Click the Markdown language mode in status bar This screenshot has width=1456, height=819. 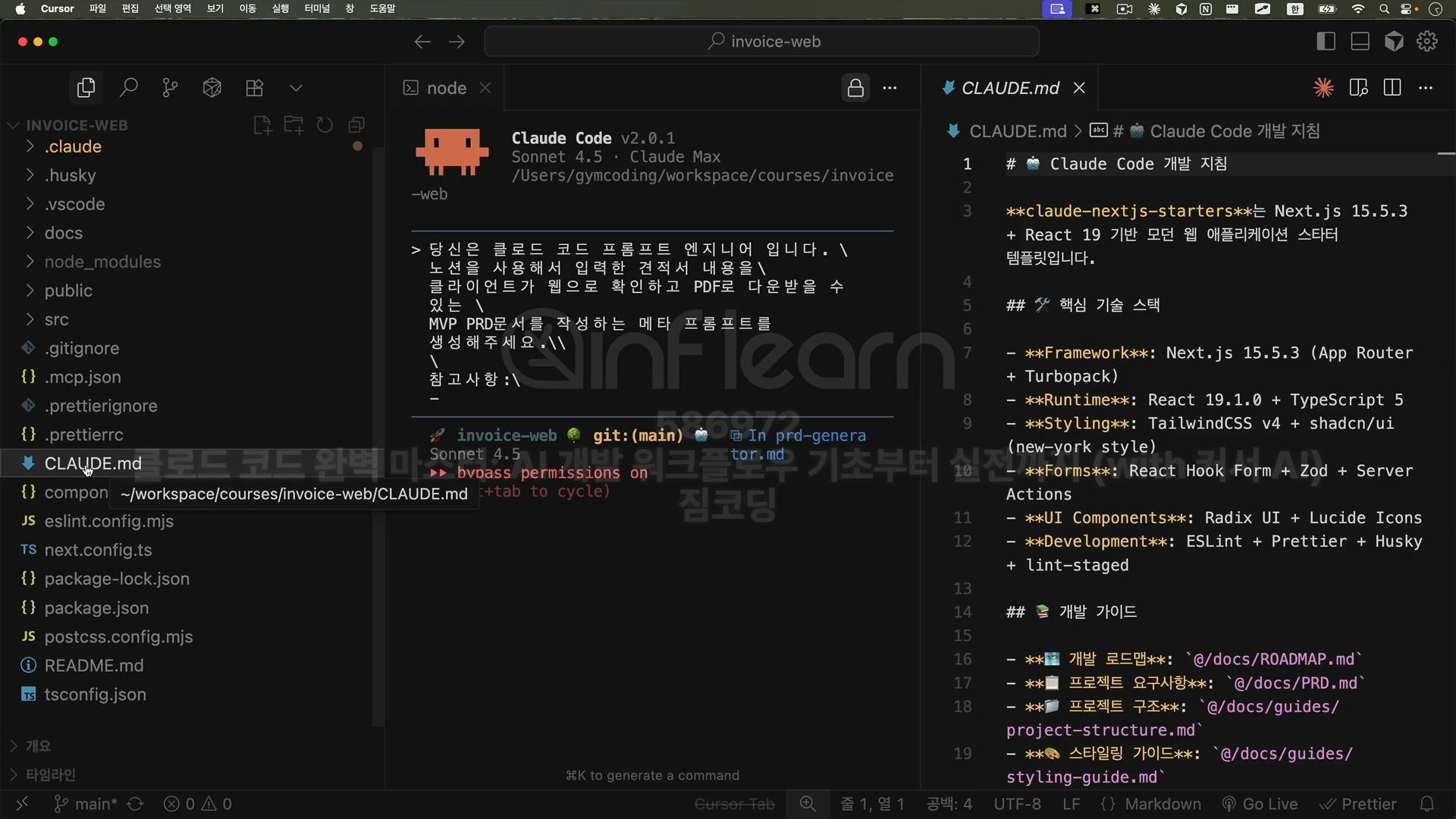tap(1162, 804)
